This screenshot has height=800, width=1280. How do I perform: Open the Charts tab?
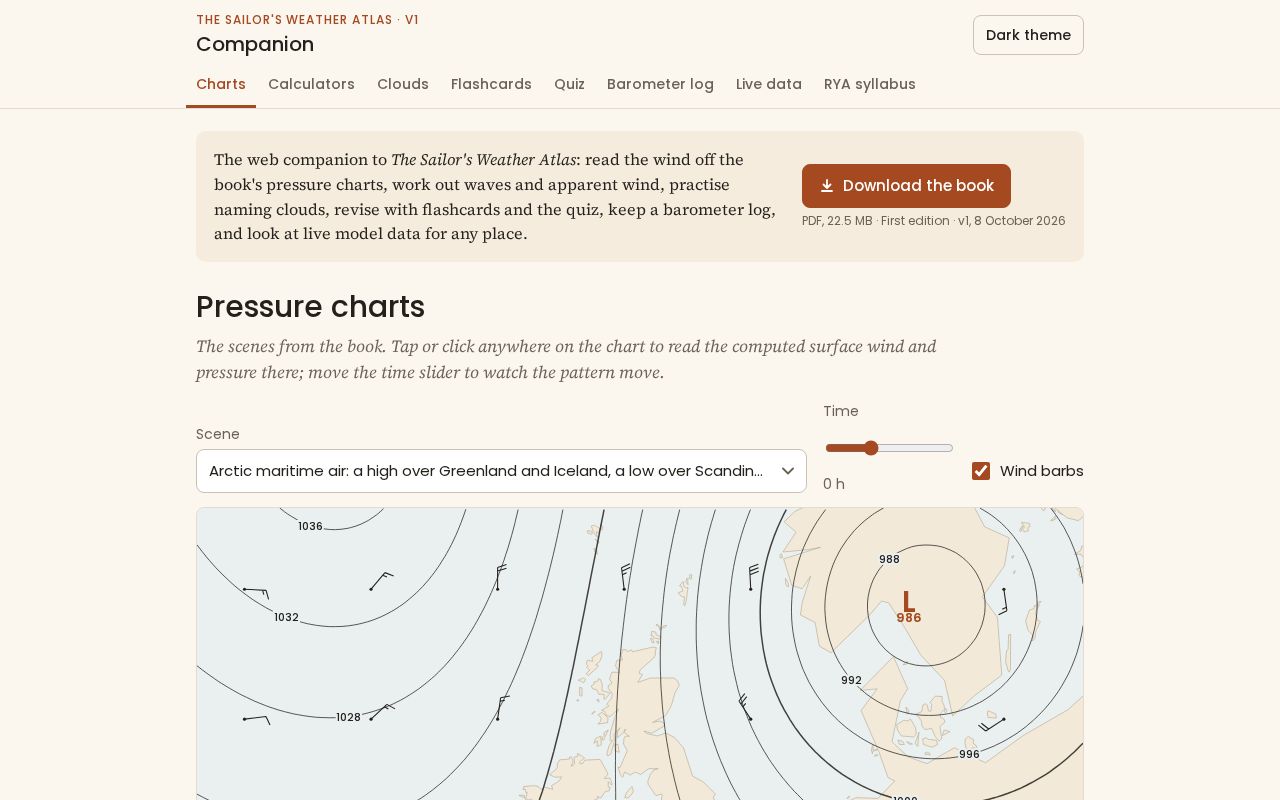tap(221, 84)
